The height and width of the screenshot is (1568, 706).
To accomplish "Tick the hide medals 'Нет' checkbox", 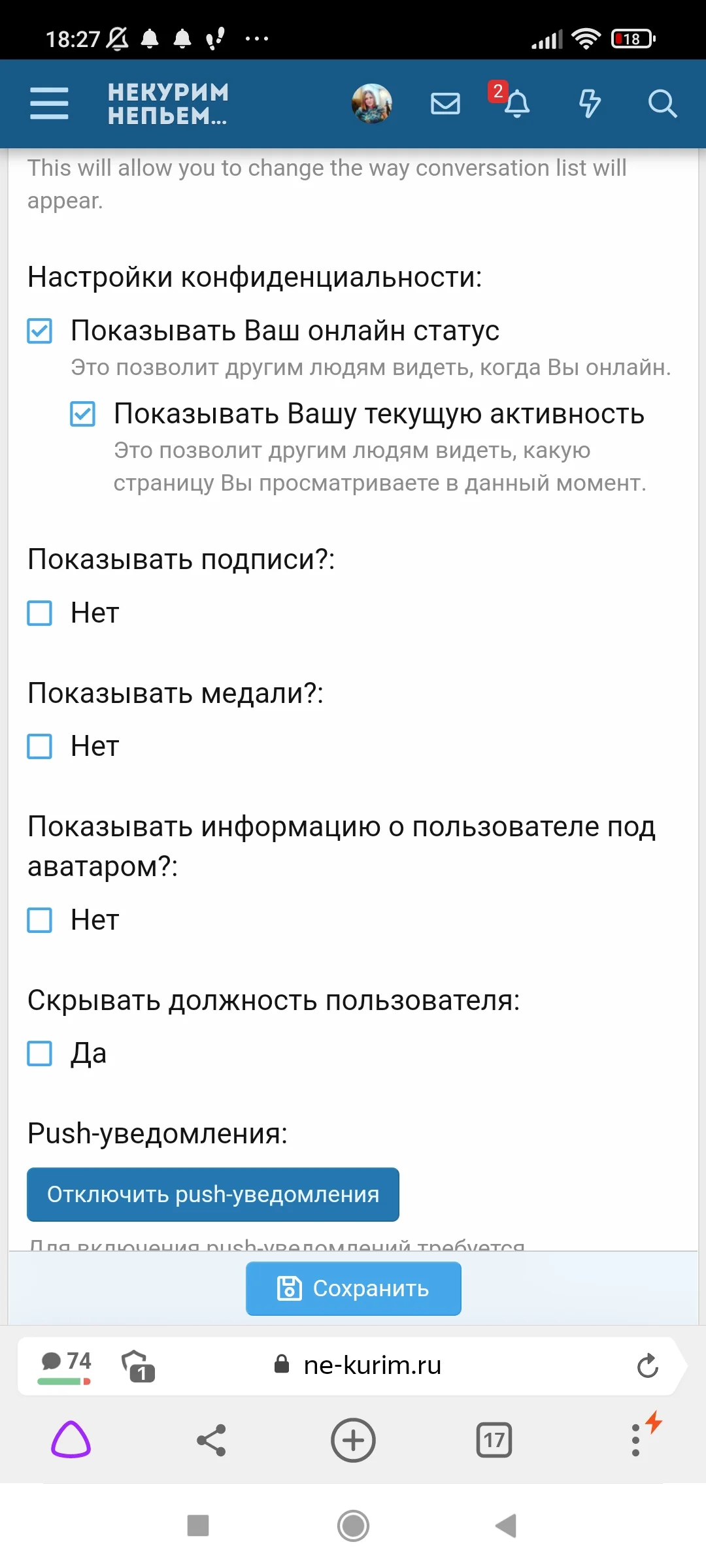I will tap(40, 746).
